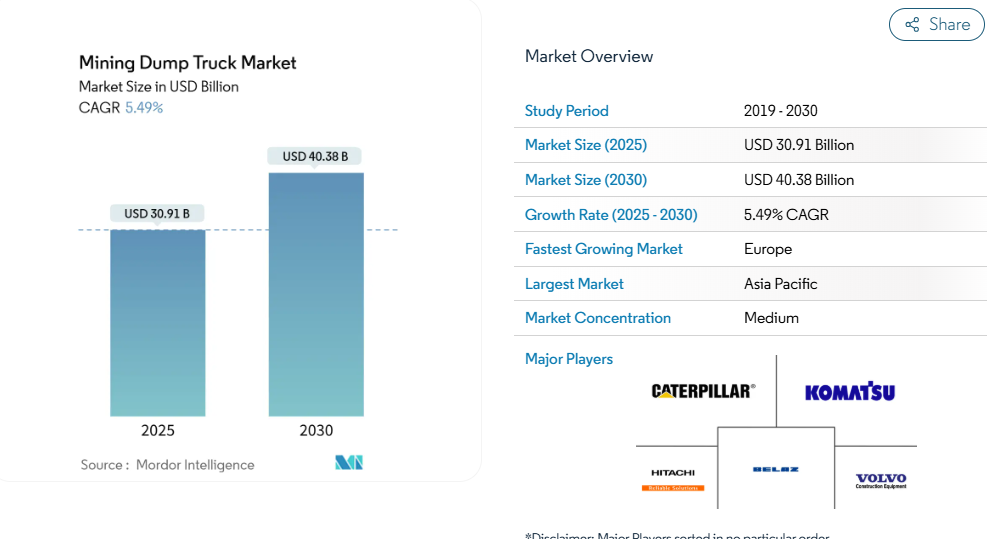Select the Study Period row label
The width and height of the screenshot is (987, 539).
point(566,111)
